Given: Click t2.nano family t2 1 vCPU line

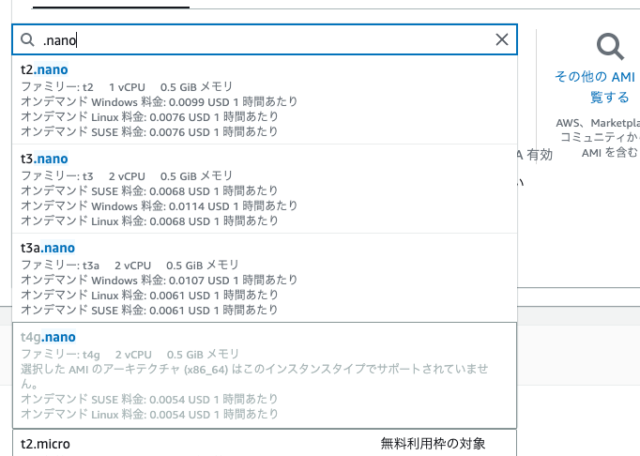Looking at the screenshot, I should tap(127, 87).
